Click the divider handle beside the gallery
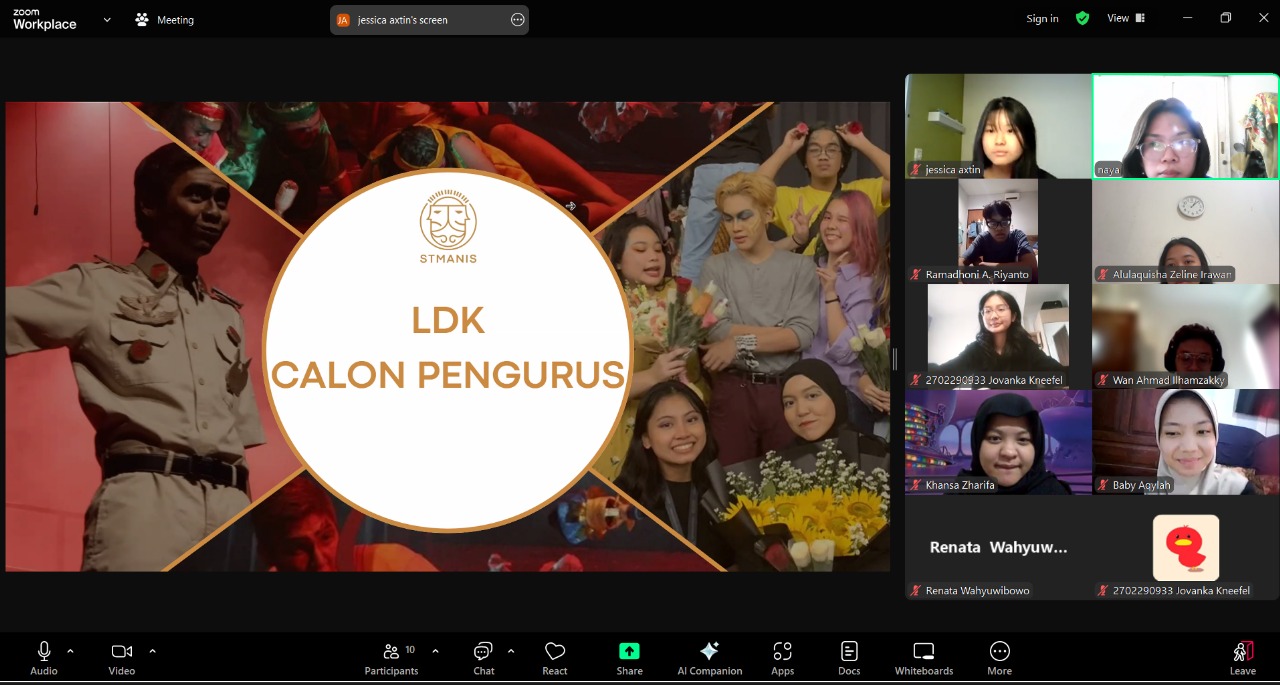 click(895, 360)
